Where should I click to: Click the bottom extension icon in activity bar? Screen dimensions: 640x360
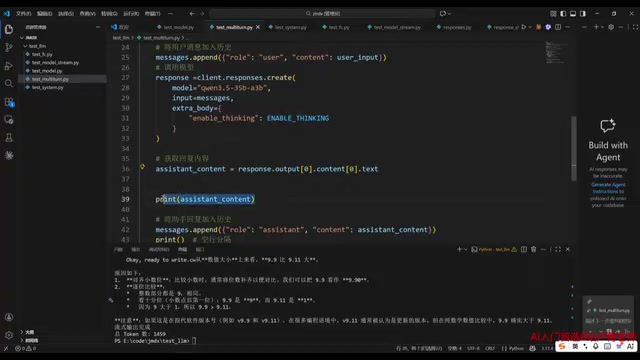click(x=9, y=156)
